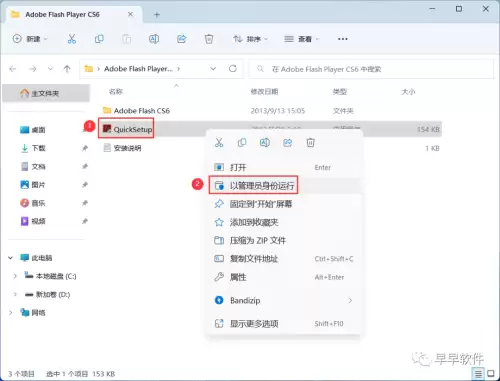Select the Adobe Flash Player CS6 tab
The width and height of the screenshot is (500, 381).
click(x=73, y=15)
